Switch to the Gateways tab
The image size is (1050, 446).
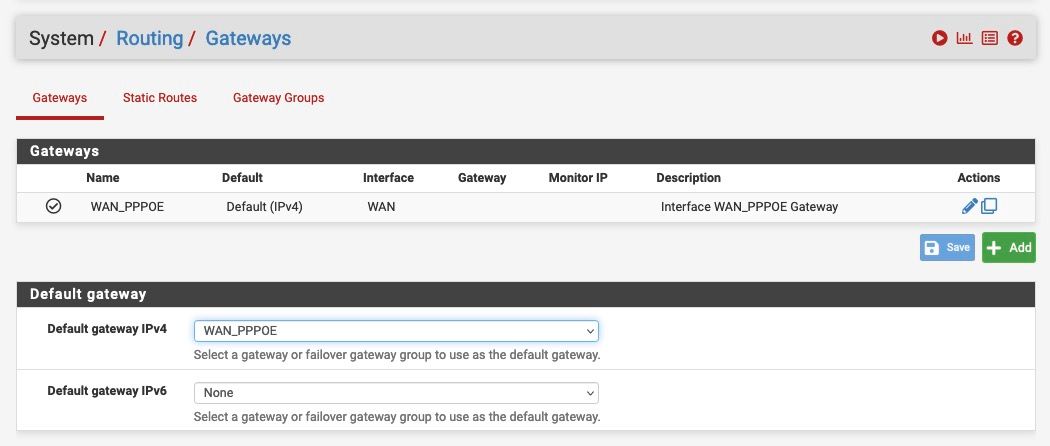pyautogui.click(x=60, y=98)
